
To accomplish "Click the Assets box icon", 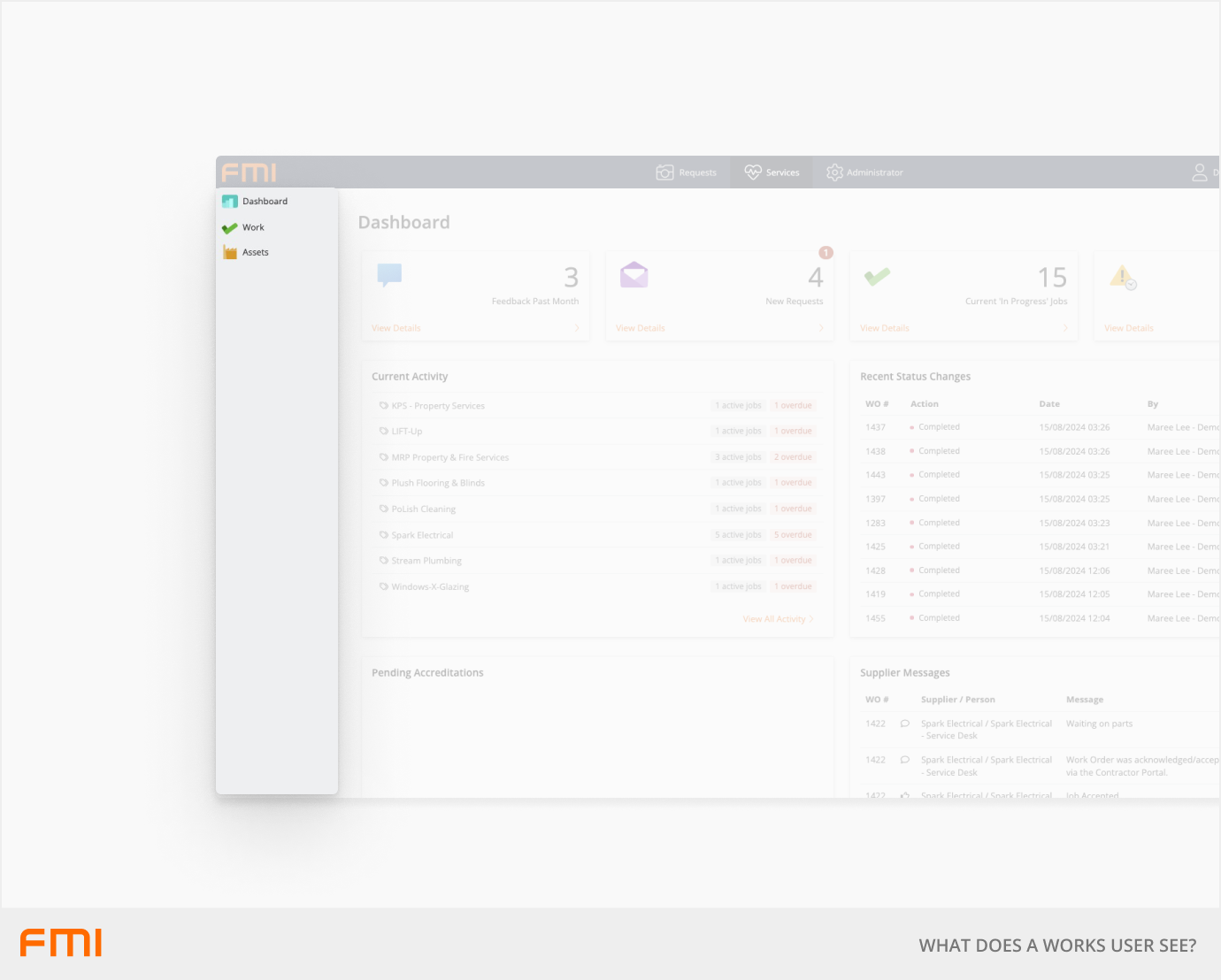I will coord(230,253).
